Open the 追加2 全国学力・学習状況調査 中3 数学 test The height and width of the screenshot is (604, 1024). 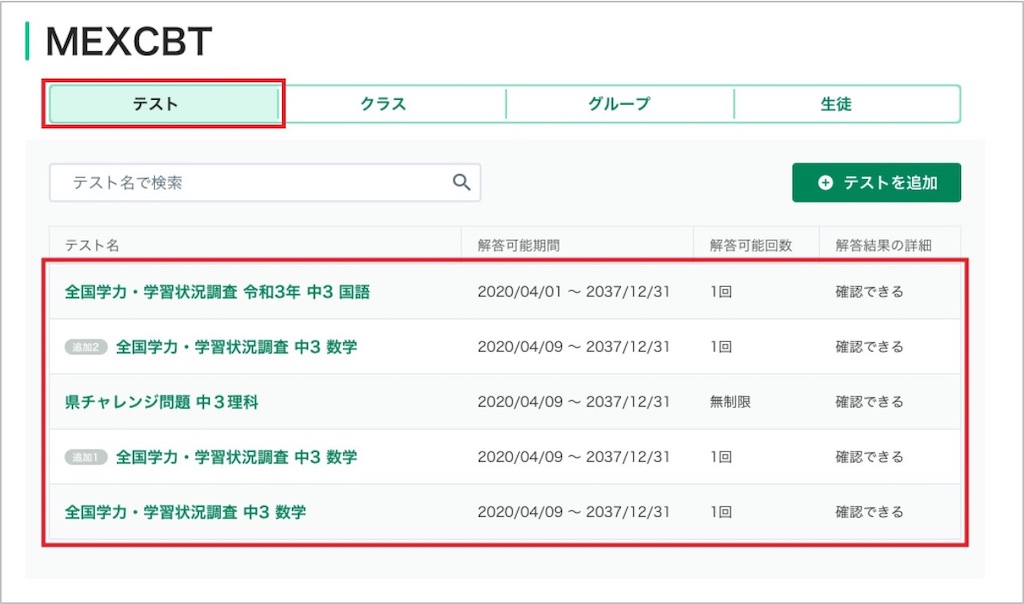coord(236,347)
